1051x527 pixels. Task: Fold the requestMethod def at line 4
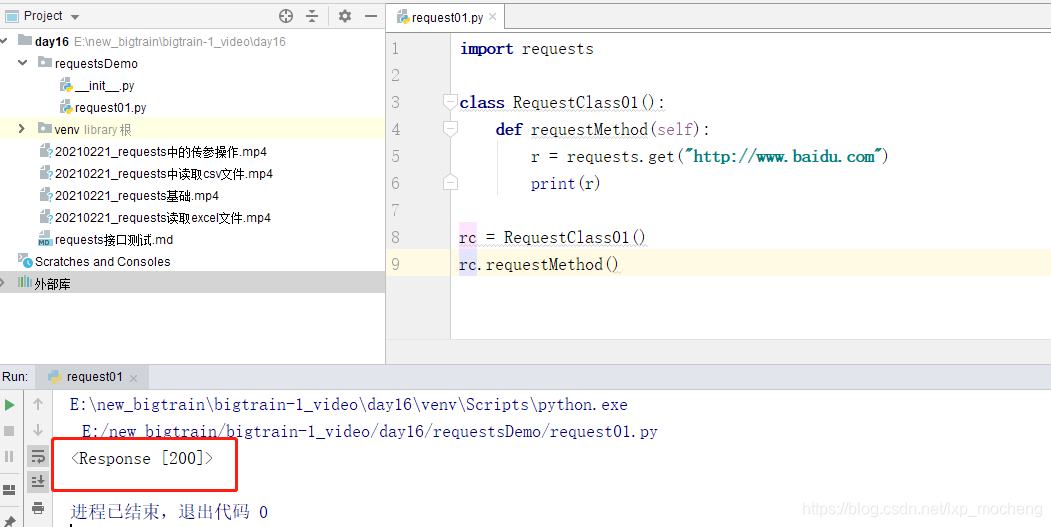tap(450, 129)
